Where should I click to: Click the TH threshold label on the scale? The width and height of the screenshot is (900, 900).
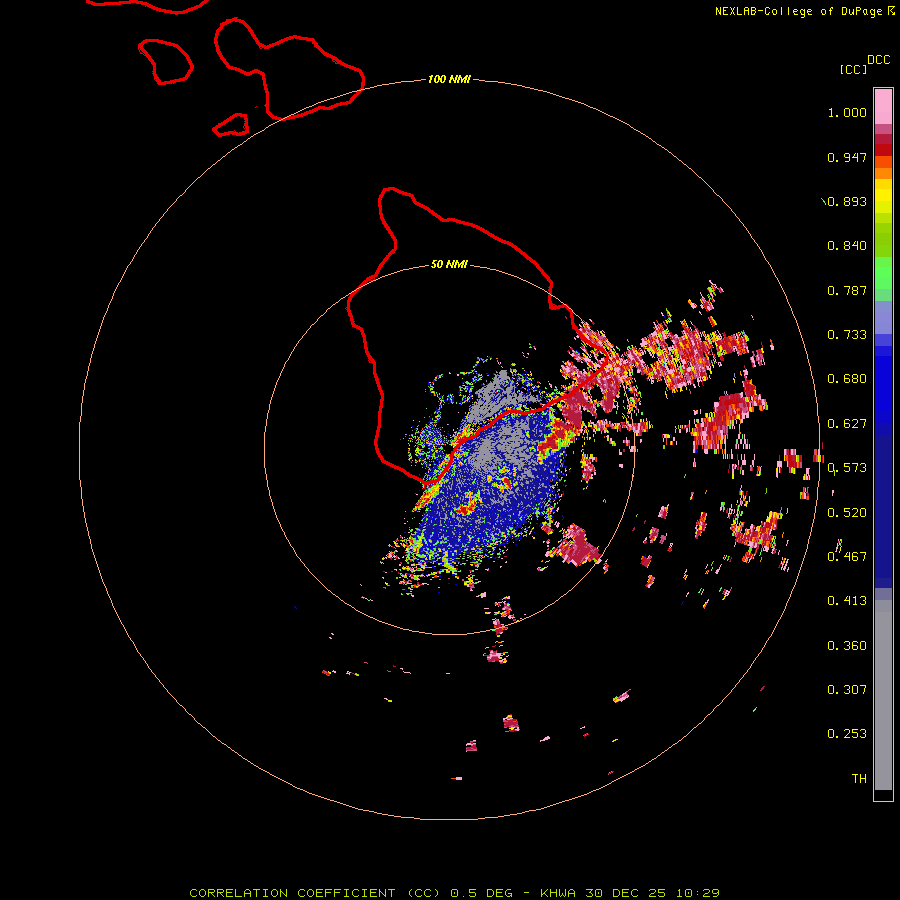pos(859,779)
